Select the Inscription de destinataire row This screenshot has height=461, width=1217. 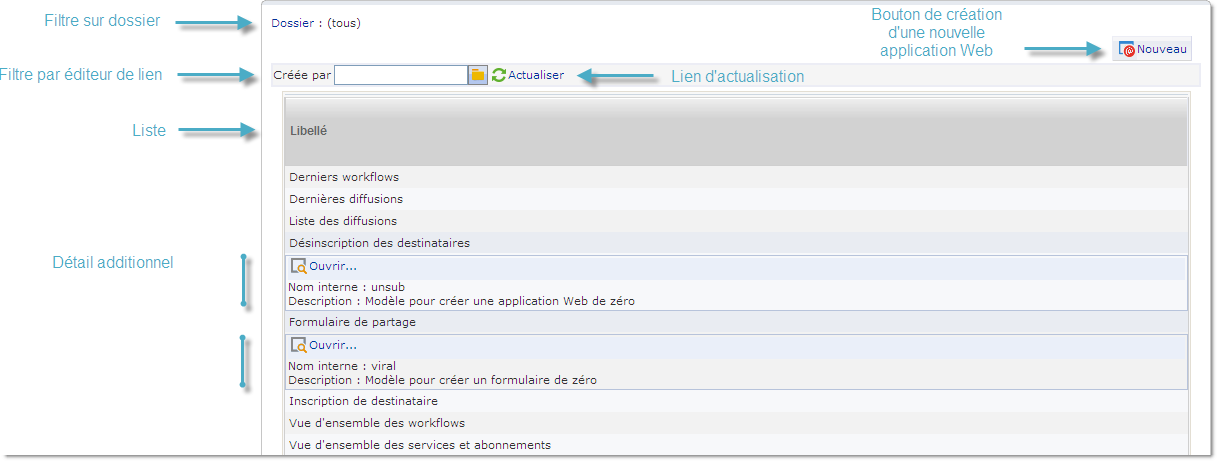(x=736, y=401)
